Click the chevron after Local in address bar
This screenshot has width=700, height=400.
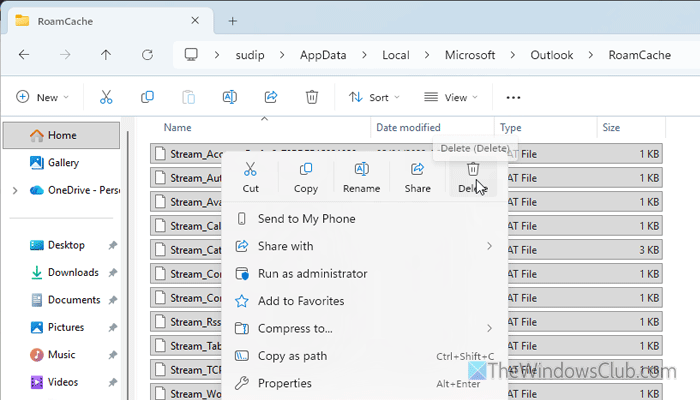click(x=427, y=55)
